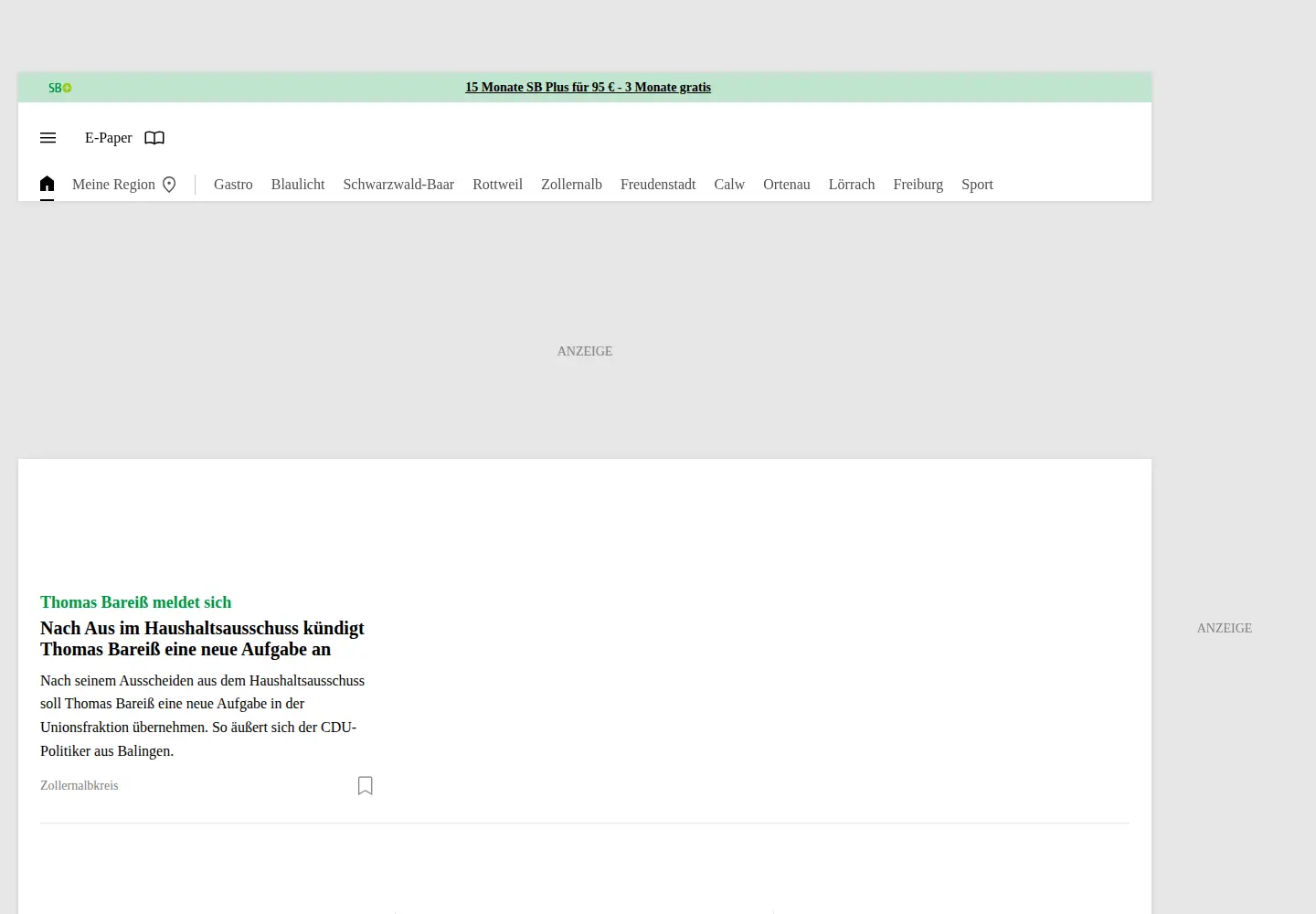Click the SB Plus logo
1316x914 pixels.
click(x=59, y=88)
